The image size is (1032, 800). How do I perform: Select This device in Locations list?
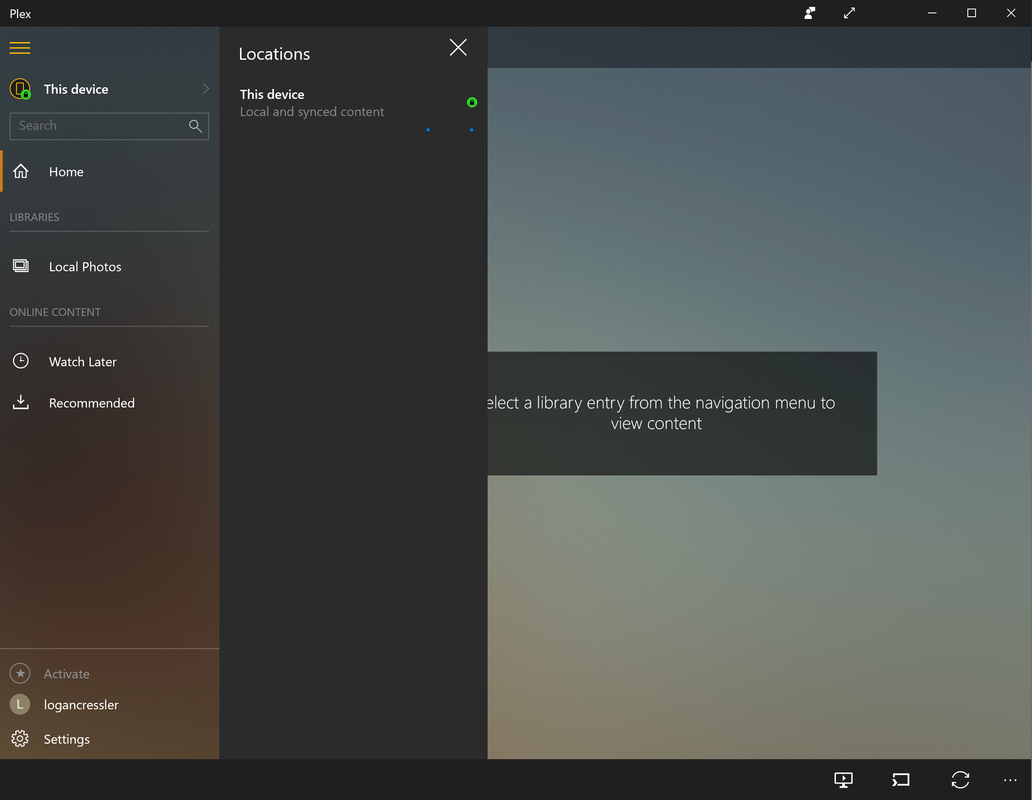353,103
